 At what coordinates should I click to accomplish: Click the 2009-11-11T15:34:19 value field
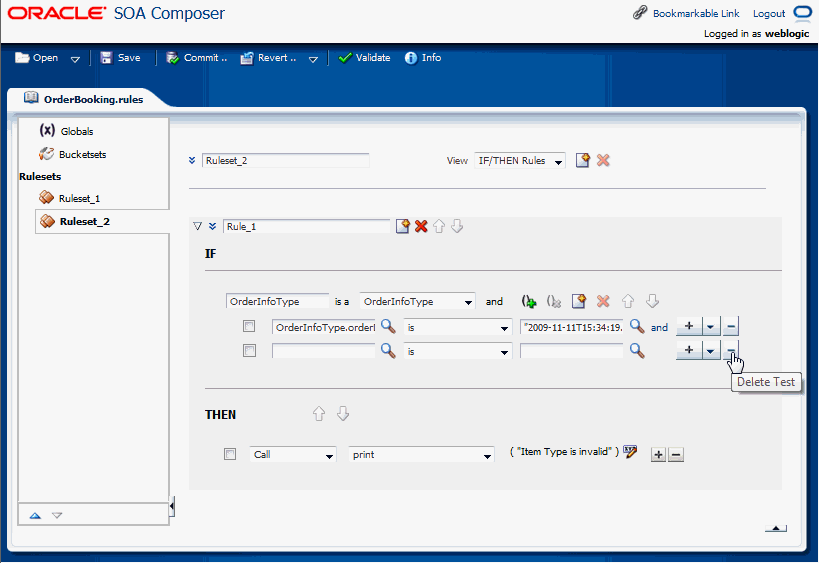[x=571, y=327]
